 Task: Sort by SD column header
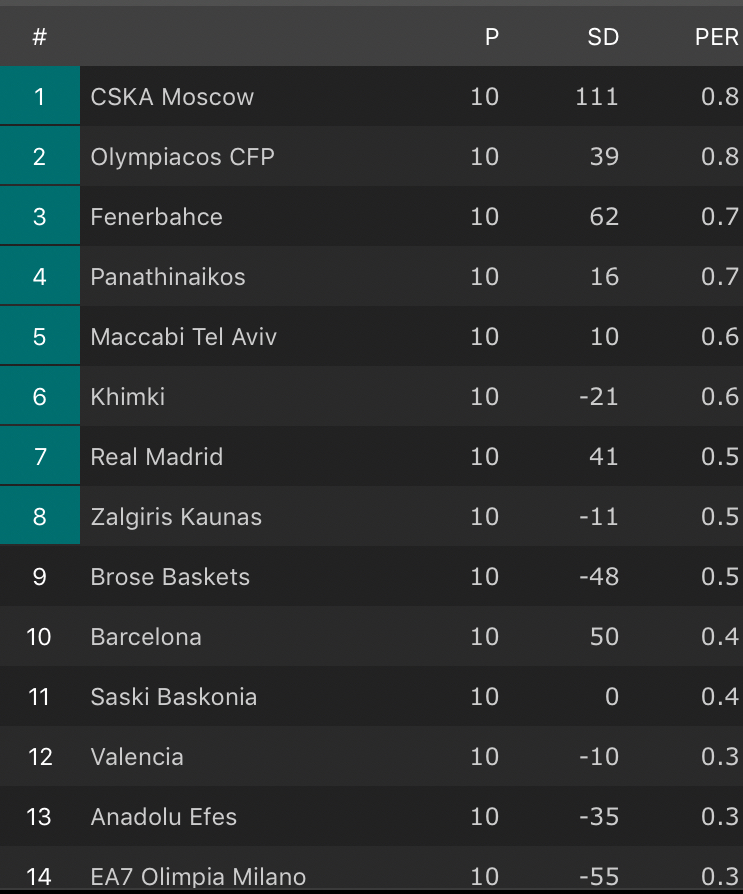[603, 38]
